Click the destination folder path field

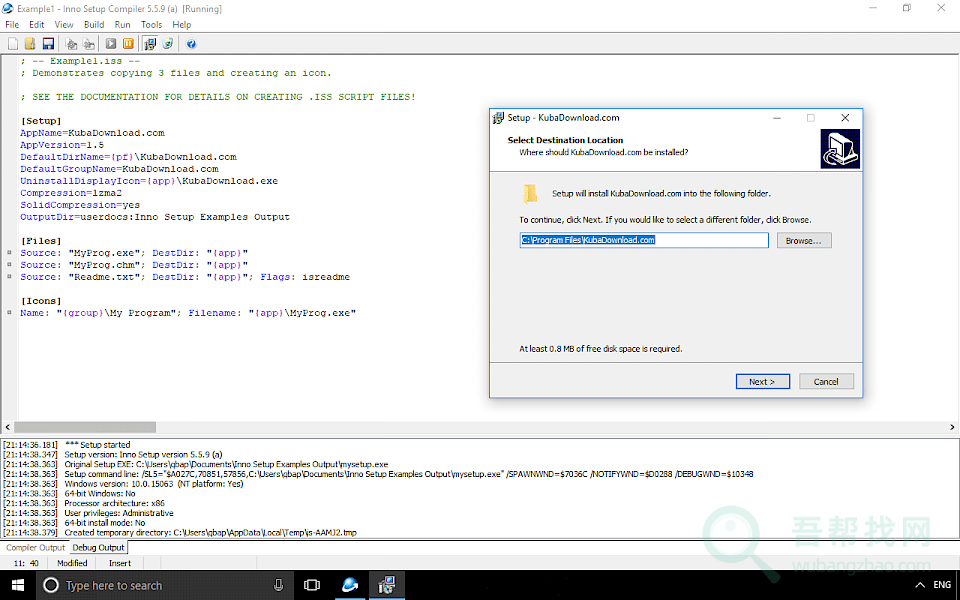click(644, 240)
